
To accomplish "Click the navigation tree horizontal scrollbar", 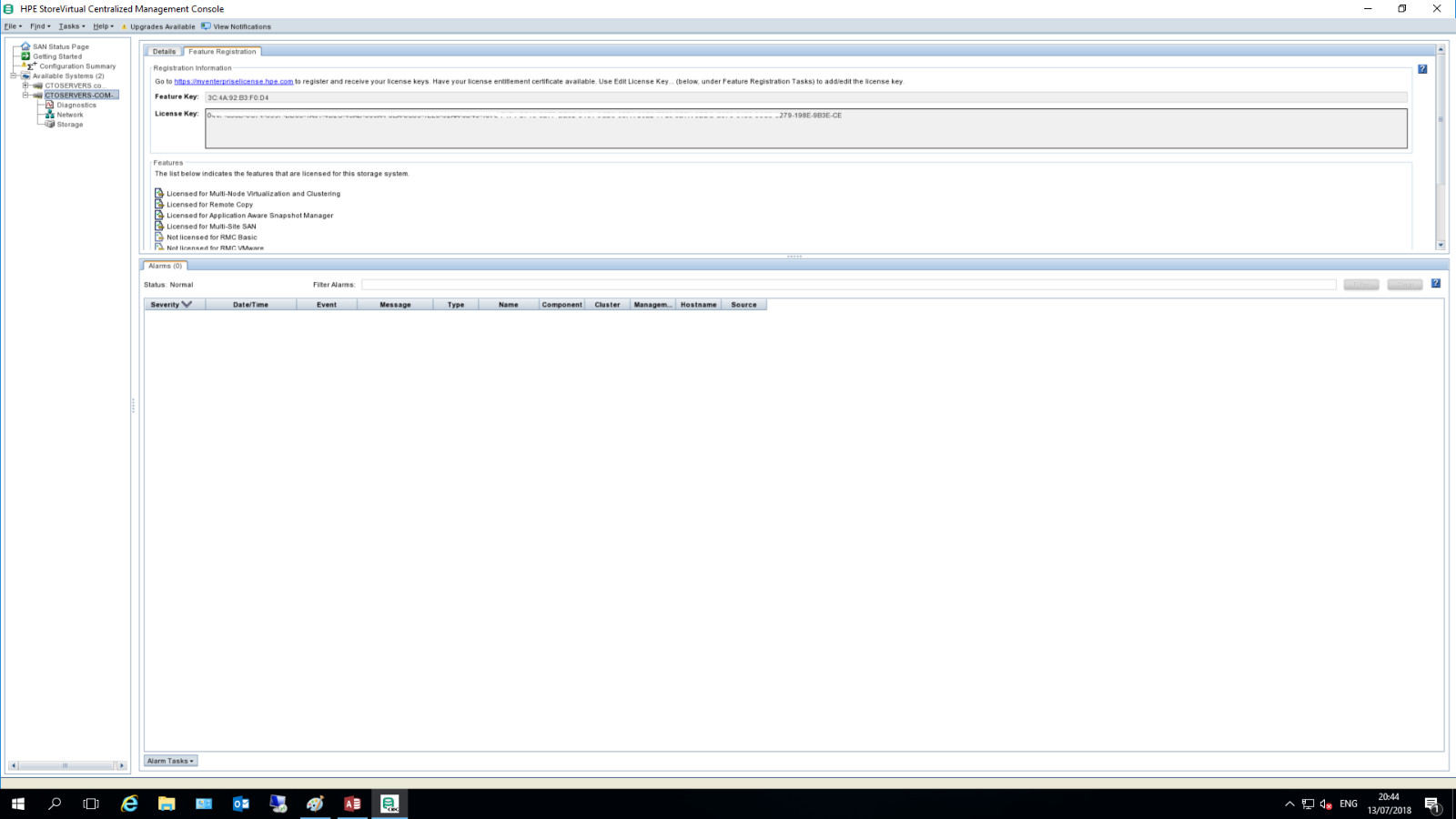I will (67, 765).
